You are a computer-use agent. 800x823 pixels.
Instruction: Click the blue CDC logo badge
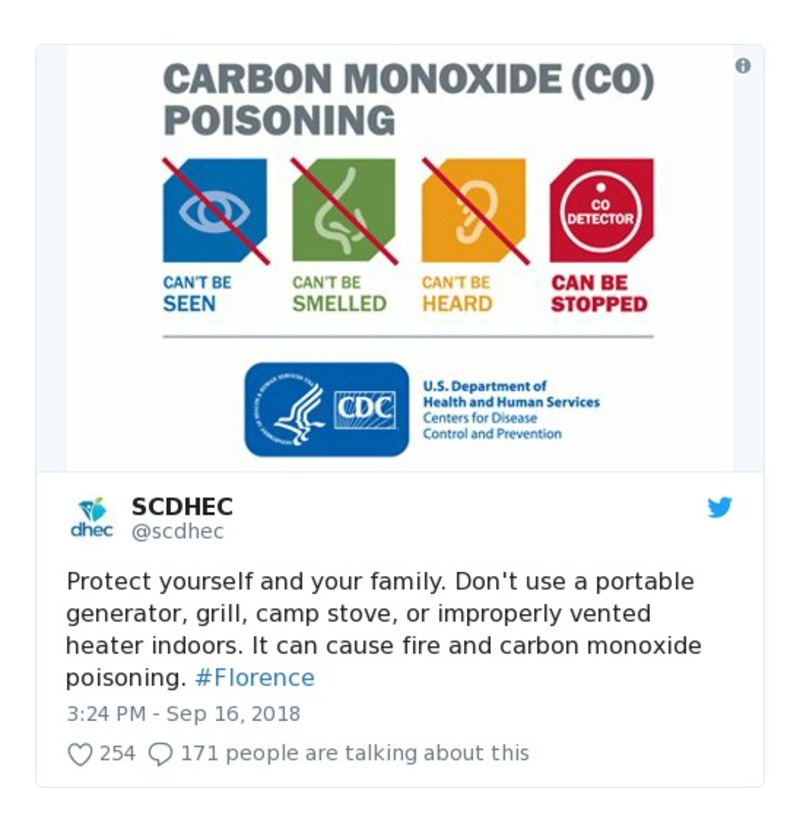tap(327, 409)
